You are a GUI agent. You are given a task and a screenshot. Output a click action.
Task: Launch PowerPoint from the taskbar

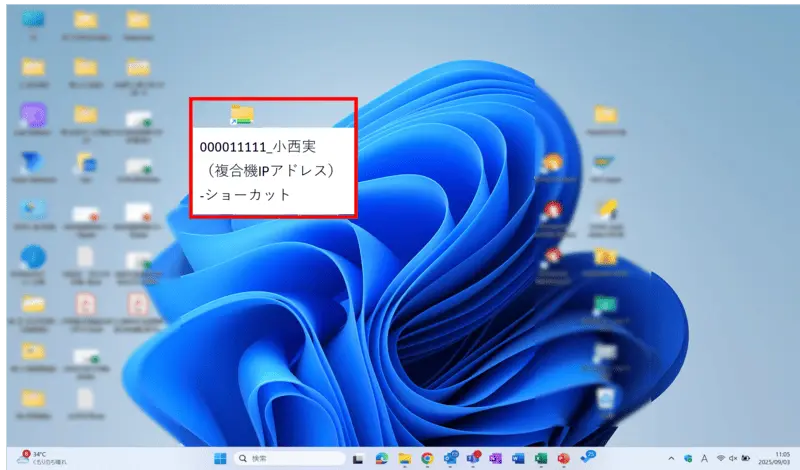pos(564,458)
